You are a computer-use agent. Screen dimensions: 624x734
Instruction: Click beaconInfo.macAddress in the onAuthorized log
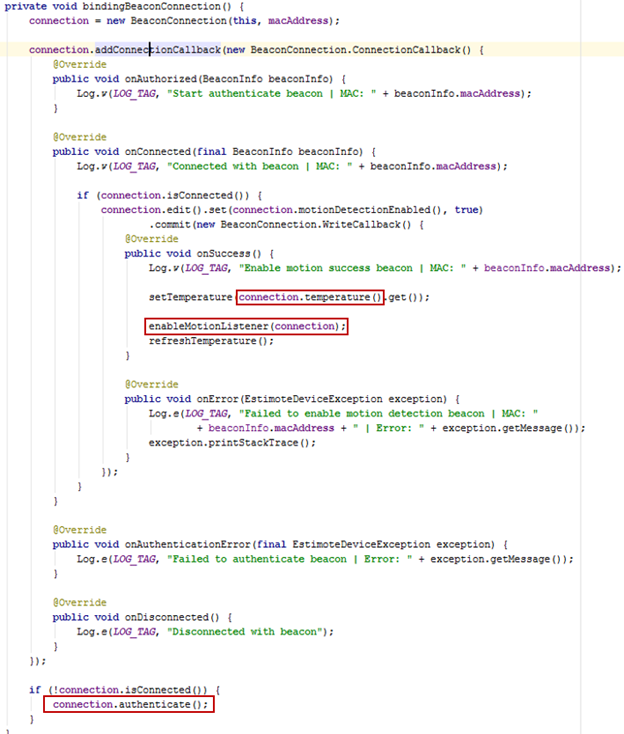pyautogui.click(x=457, y=94)
